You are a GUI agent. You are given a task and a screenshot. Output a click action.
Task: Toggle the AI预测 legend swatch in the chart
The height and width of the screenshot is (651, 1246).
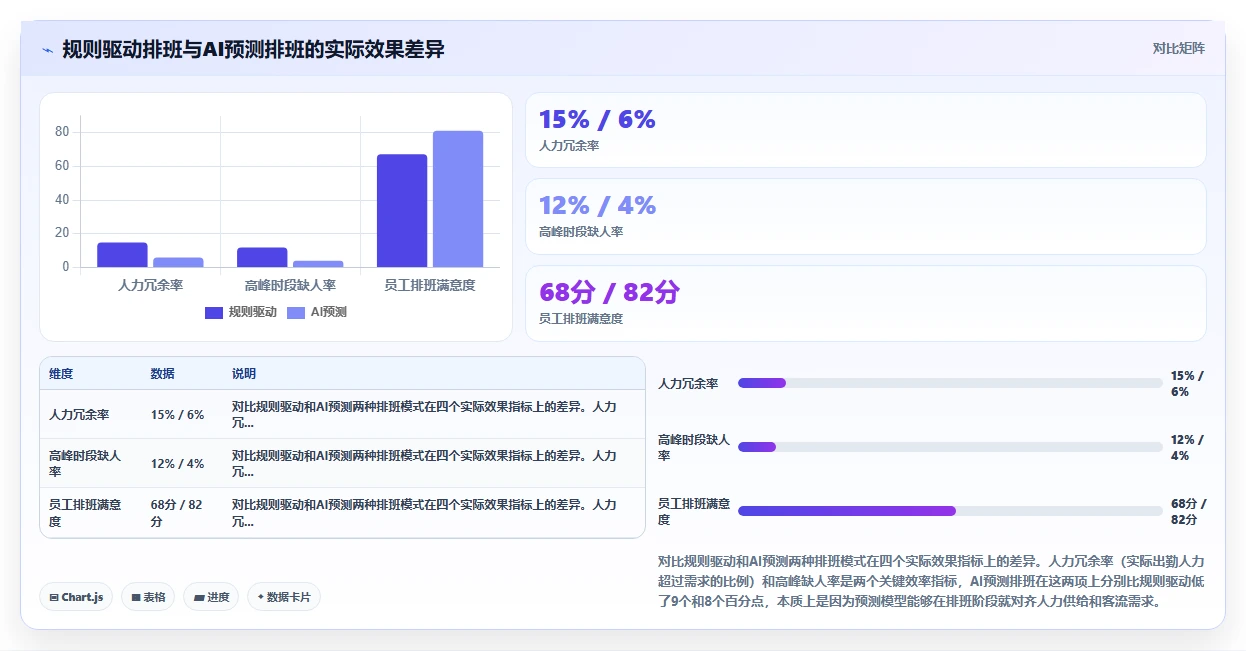click(296, 313)
